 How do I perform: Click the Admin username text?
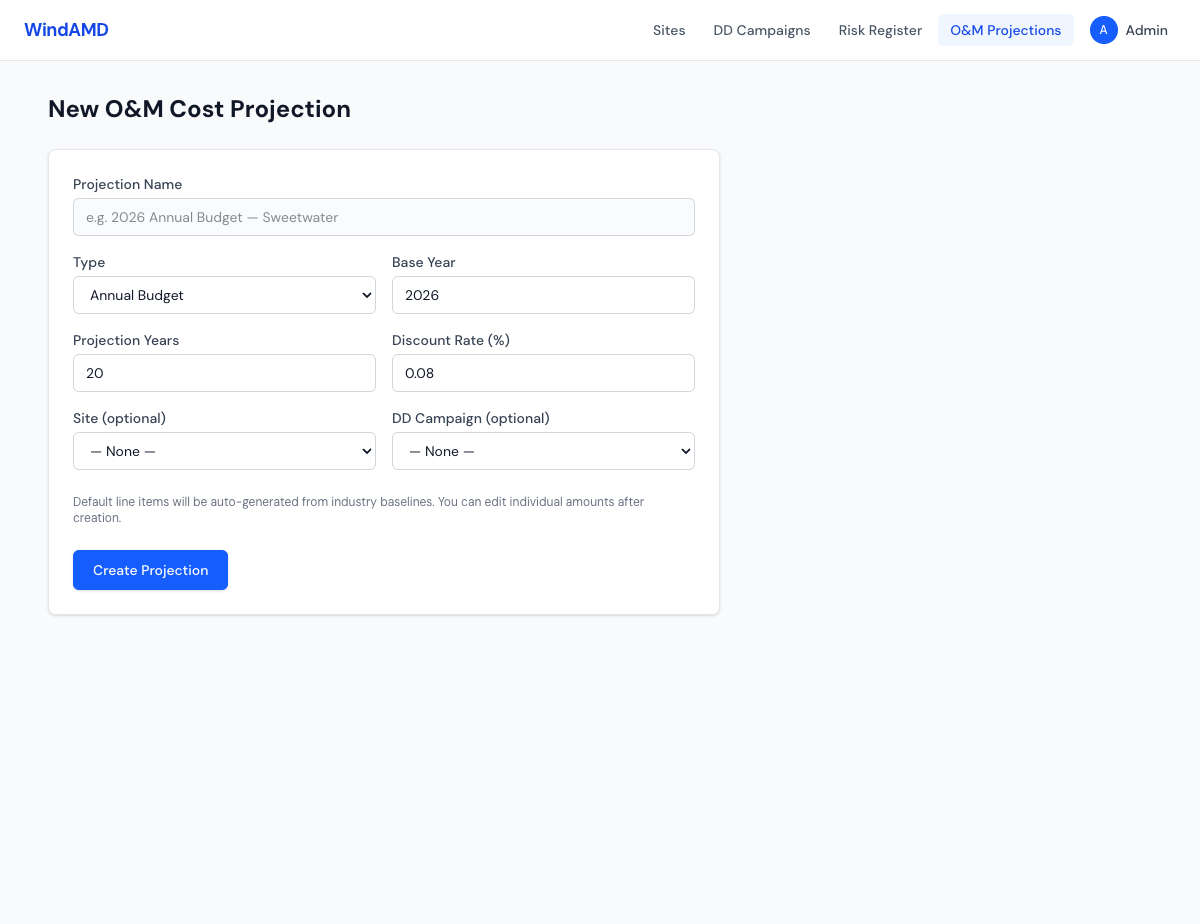point(1146,30)
